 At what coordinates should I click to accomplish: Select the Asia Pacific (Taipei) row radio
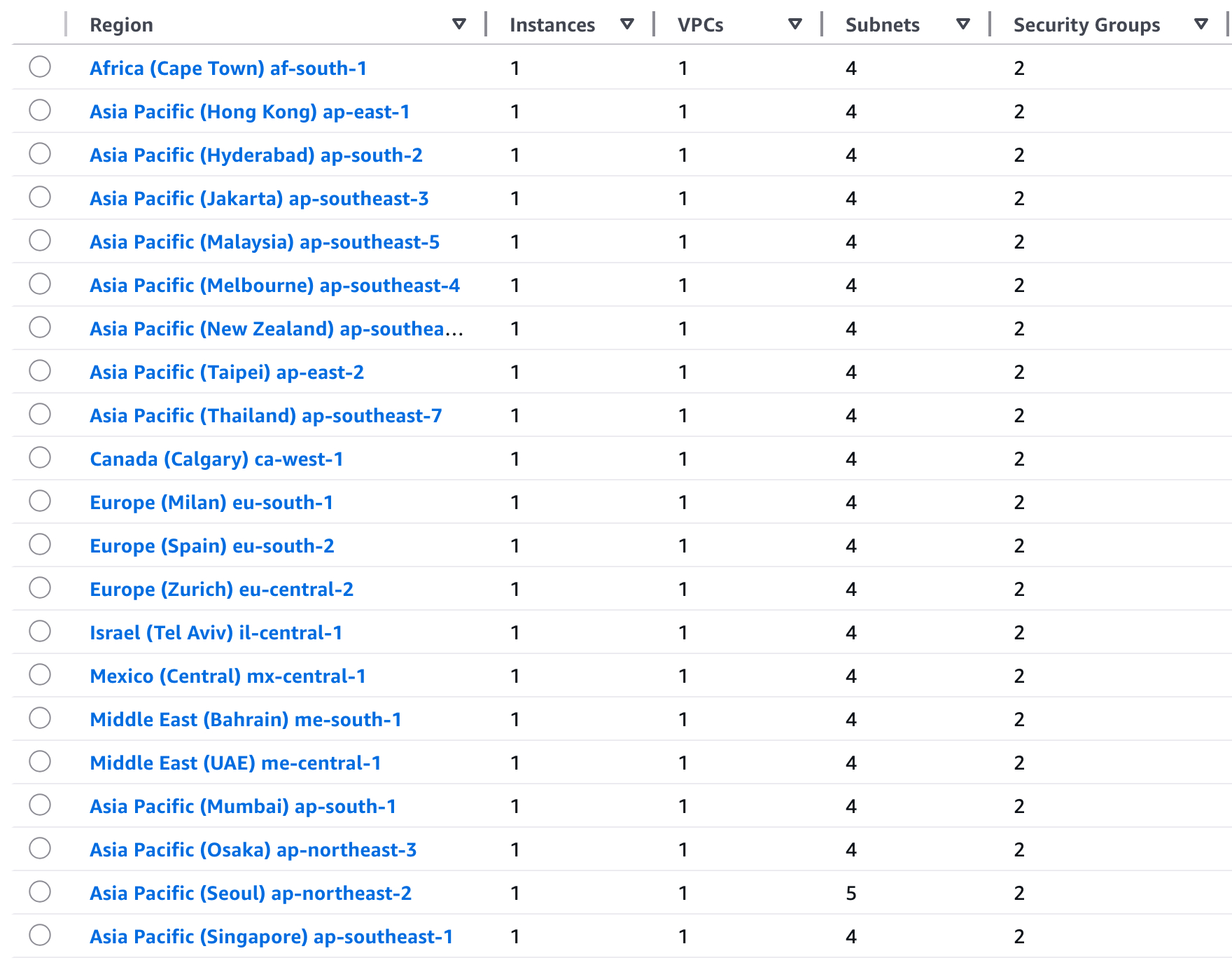pyautogui.click(x=40, y=371)
